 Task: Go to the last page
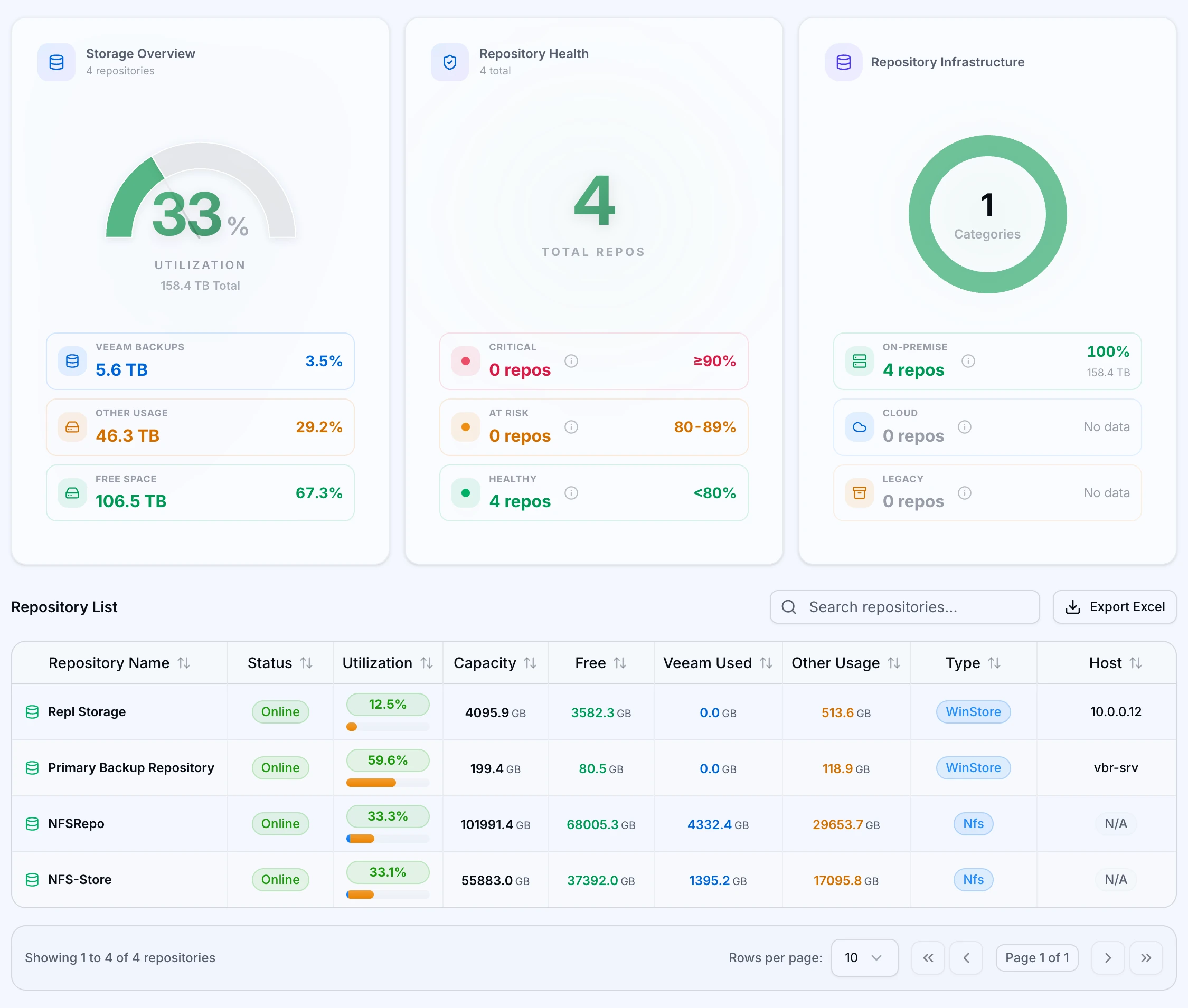coord(1146,958)
